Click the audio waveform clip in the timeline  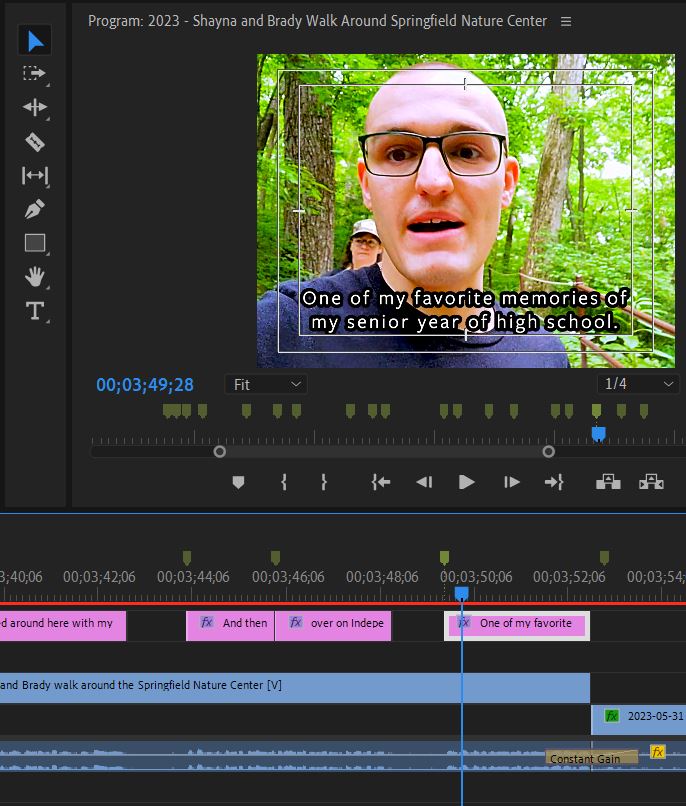(x=295, y=756)
